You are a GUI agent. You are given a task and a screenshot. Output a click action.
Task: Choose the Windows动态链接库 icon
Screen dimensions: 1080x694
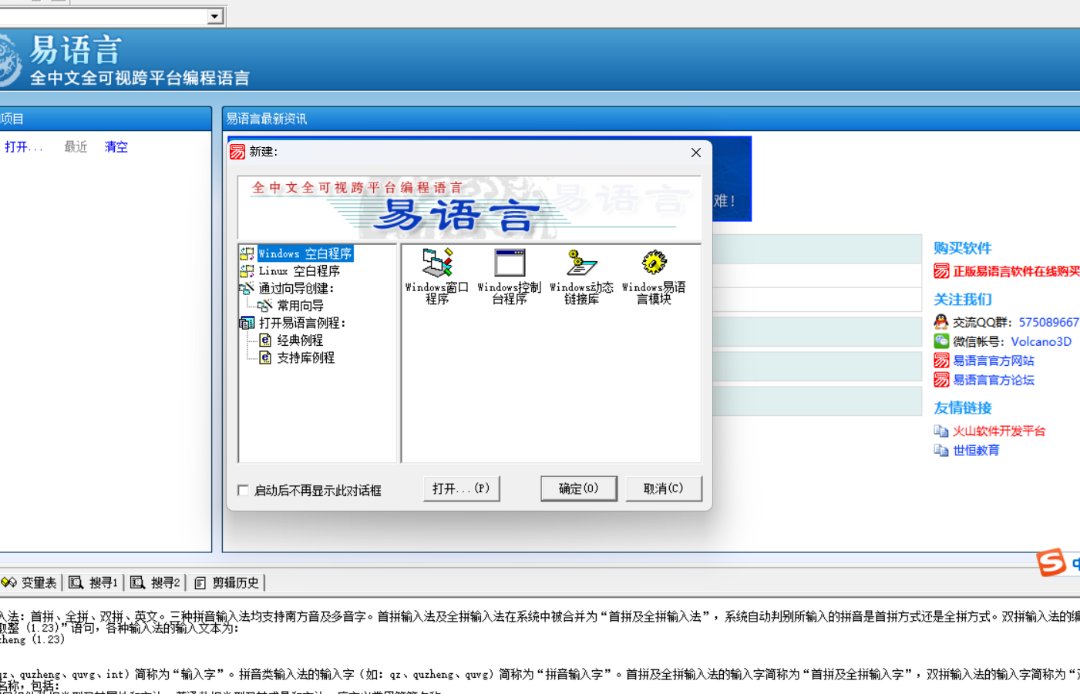click(x=581, y=263)
